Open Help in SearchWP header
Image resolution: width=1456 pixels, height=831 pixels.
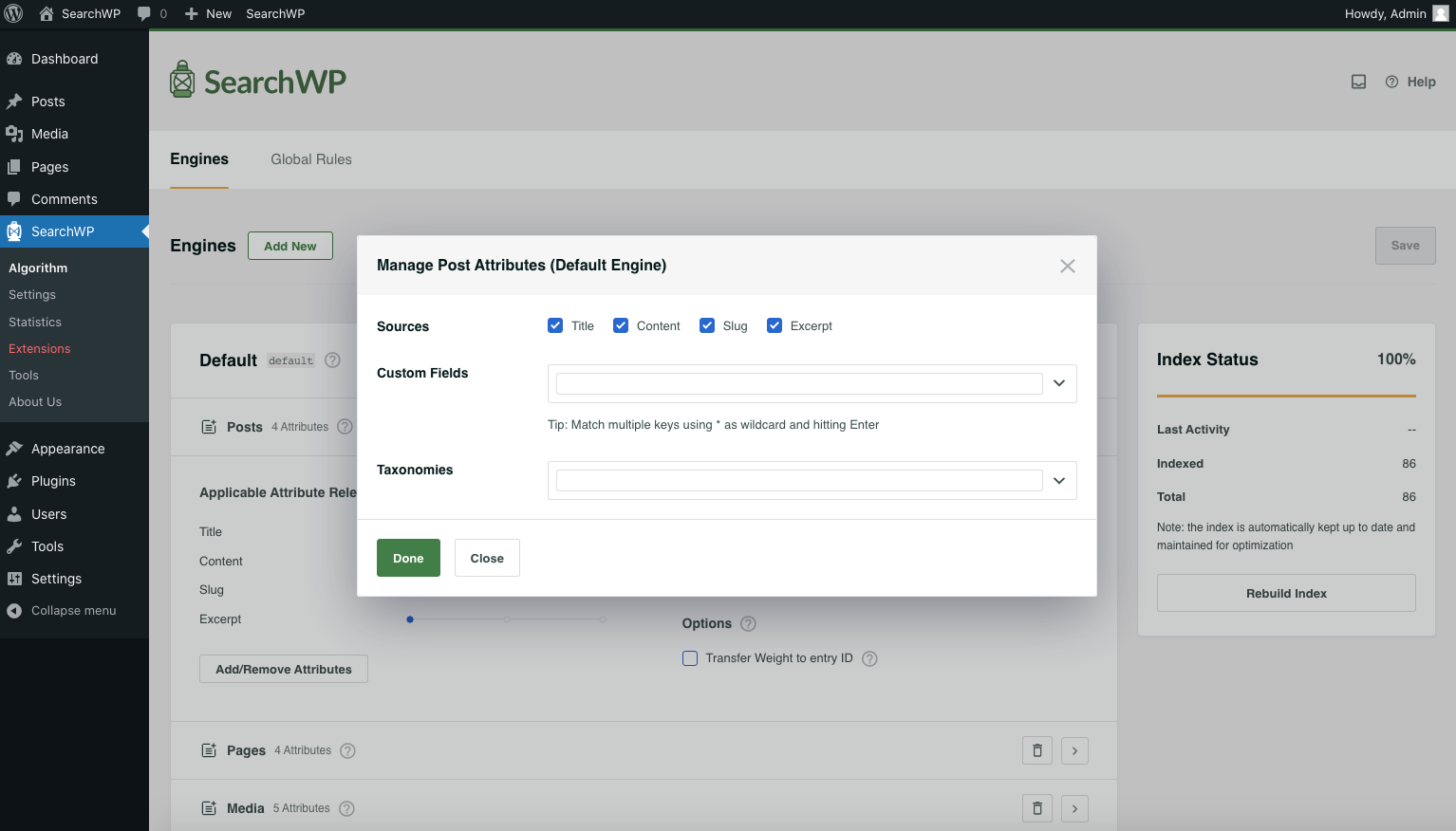[x=1410, y=82]
